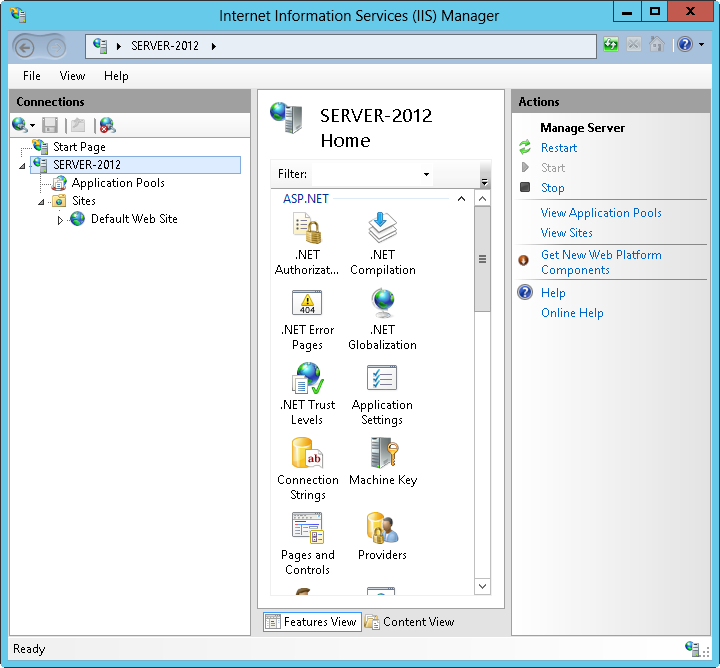Viewport: 720px width, 668px height.
Task: Select Start Page in the Connections tree
Action: pos(79,147)
